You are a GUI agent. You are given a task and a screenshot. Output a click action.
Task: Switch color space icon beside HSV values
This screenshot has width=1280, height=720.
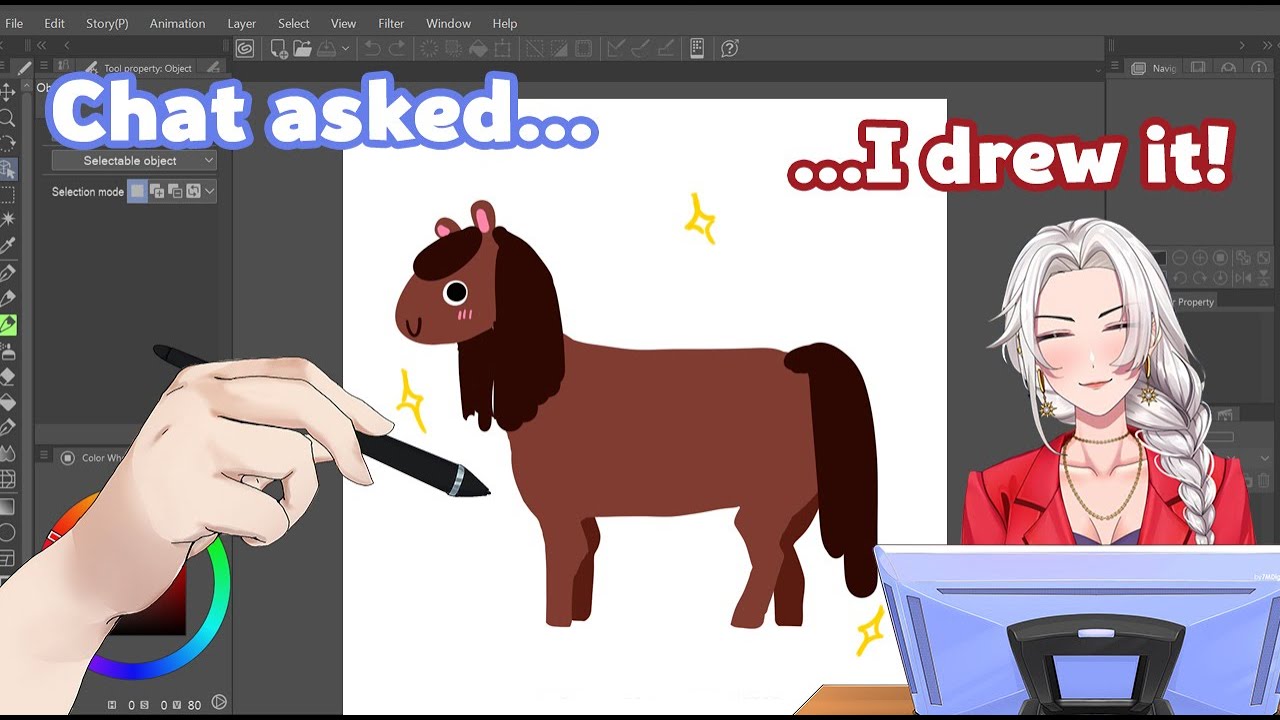[219, 703]
